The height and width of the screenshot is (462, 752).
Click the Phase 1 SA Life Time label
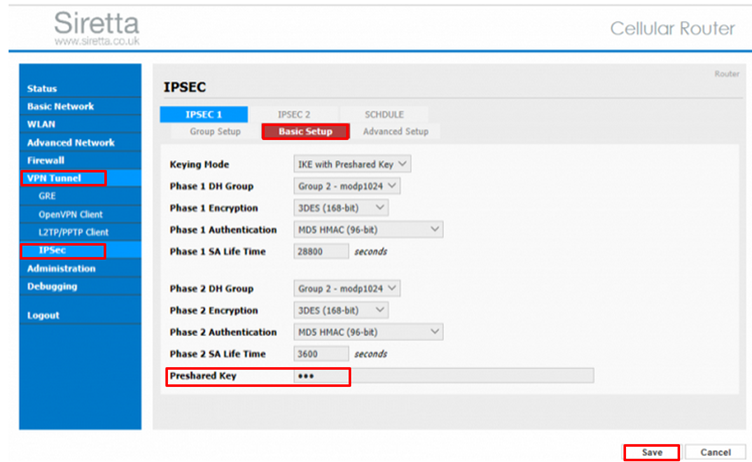(217, 251)
